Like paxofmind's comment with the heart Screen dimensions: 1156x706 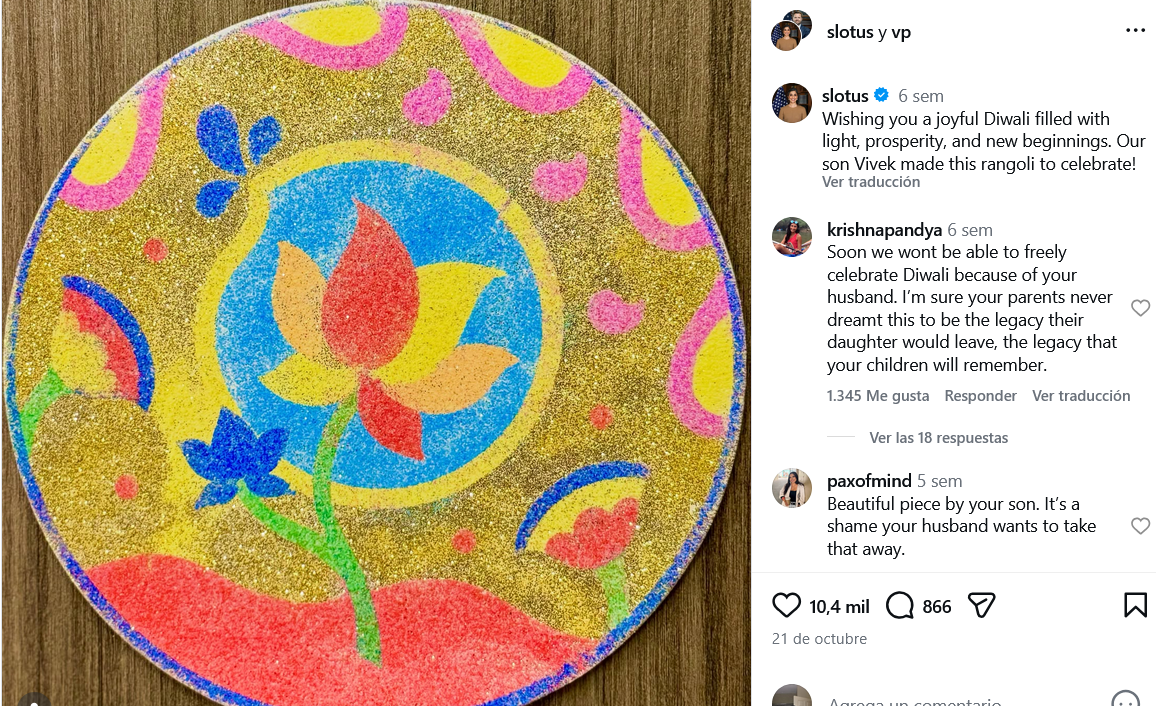tap(1140, 525)
